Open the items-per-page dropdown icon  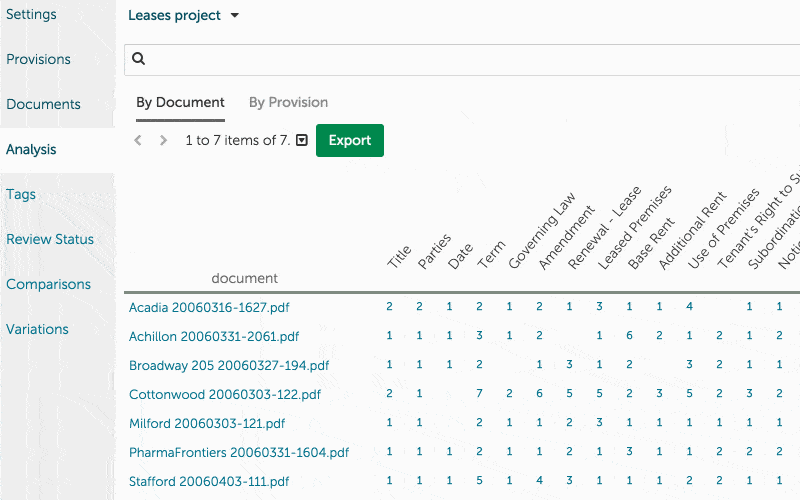pyautogui.click(x=302, y=140)
